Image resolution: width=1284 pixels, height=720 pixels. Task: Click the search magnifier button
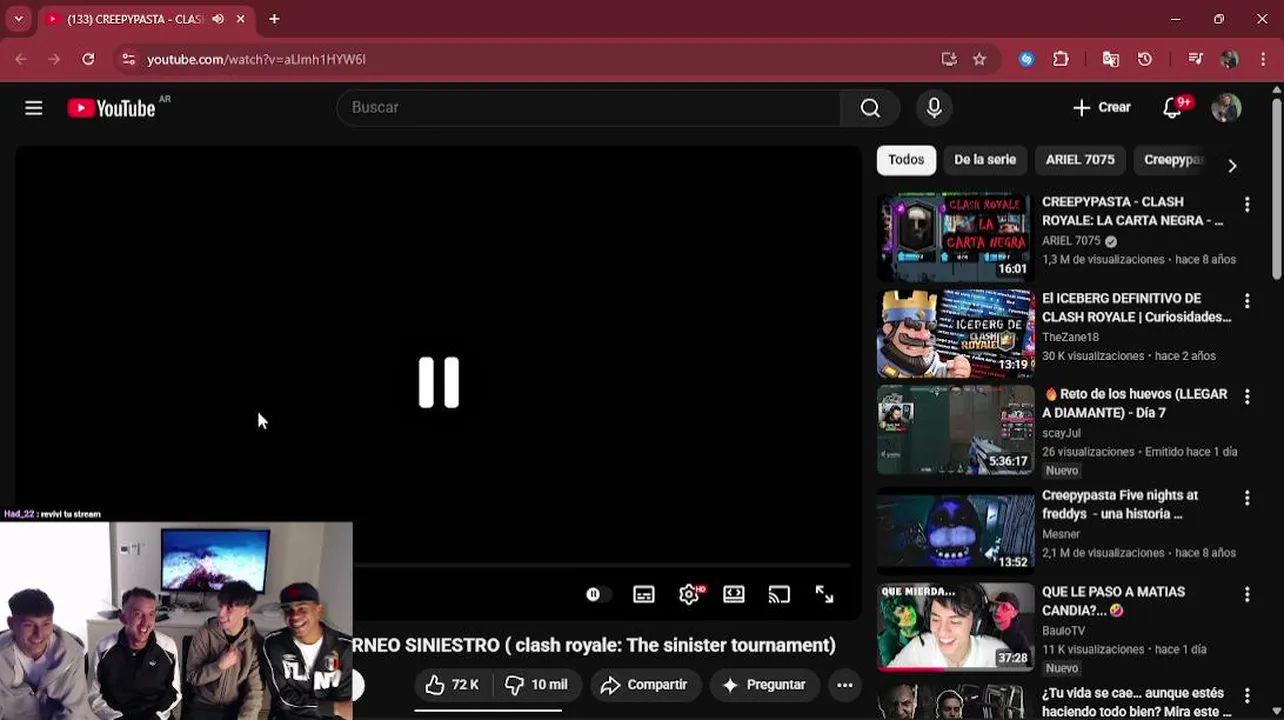(x=870, y=108)
